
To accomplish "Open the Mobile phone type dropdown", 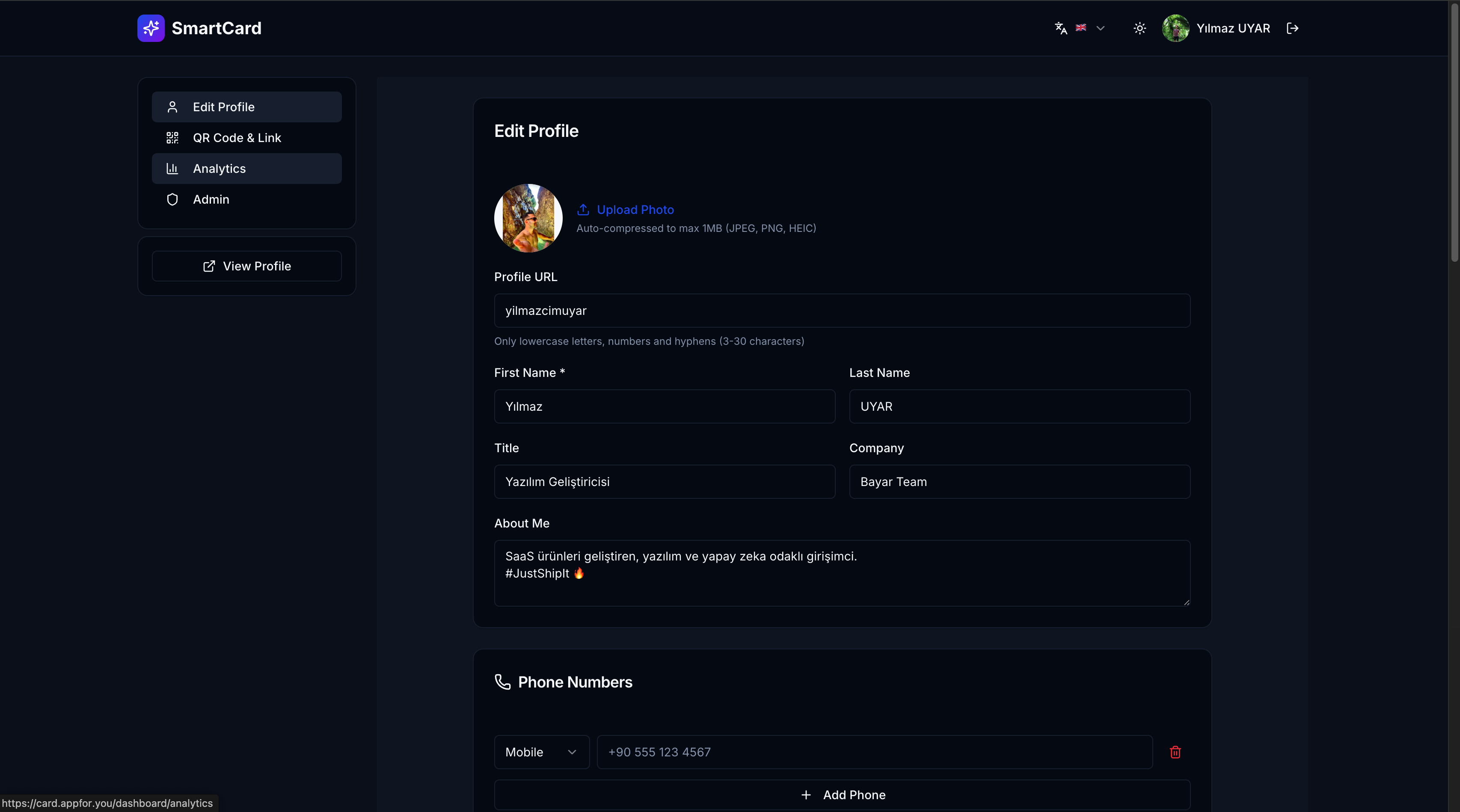I will tap(541, 752).
